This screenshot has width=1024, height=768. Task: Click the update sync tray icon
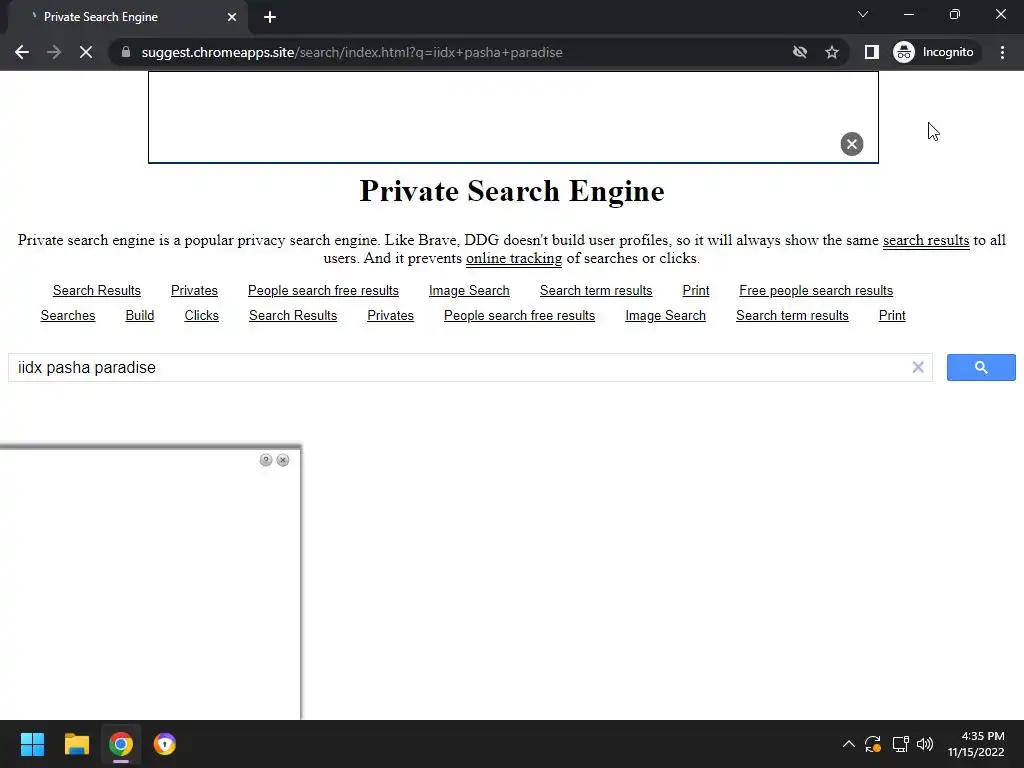tap(873, 744)
